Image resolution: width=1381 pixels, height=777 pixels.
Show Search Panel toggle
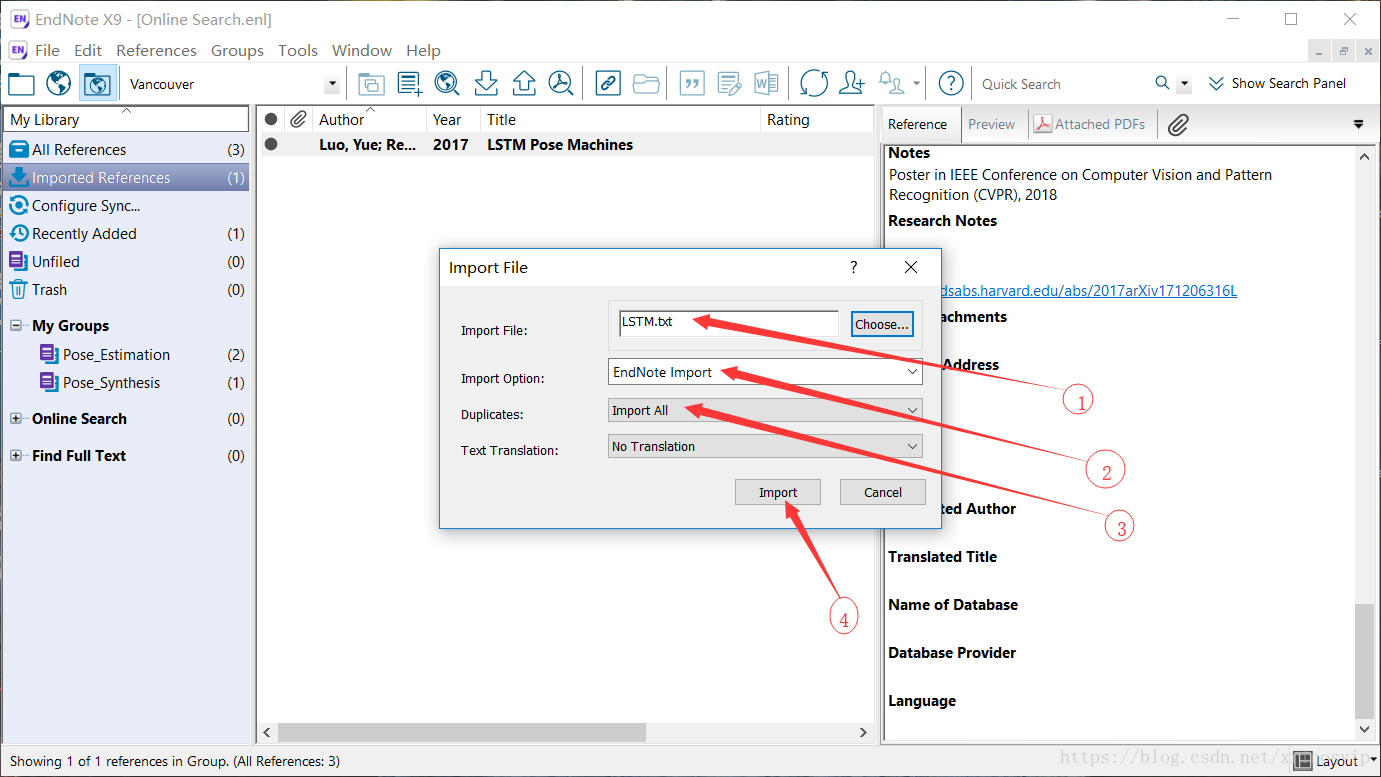(1278, 84)
